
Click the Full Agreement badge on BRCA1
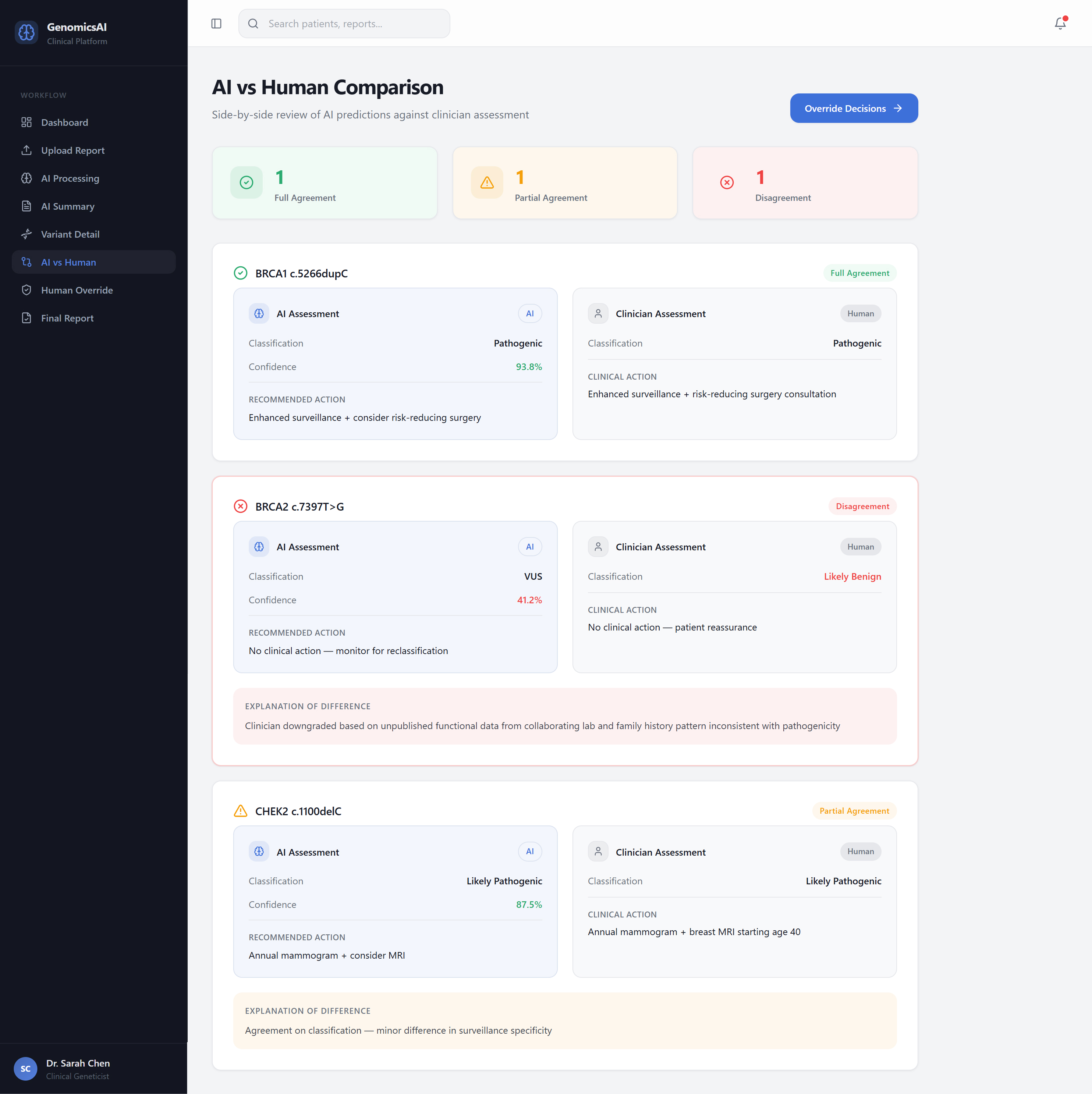860,273
